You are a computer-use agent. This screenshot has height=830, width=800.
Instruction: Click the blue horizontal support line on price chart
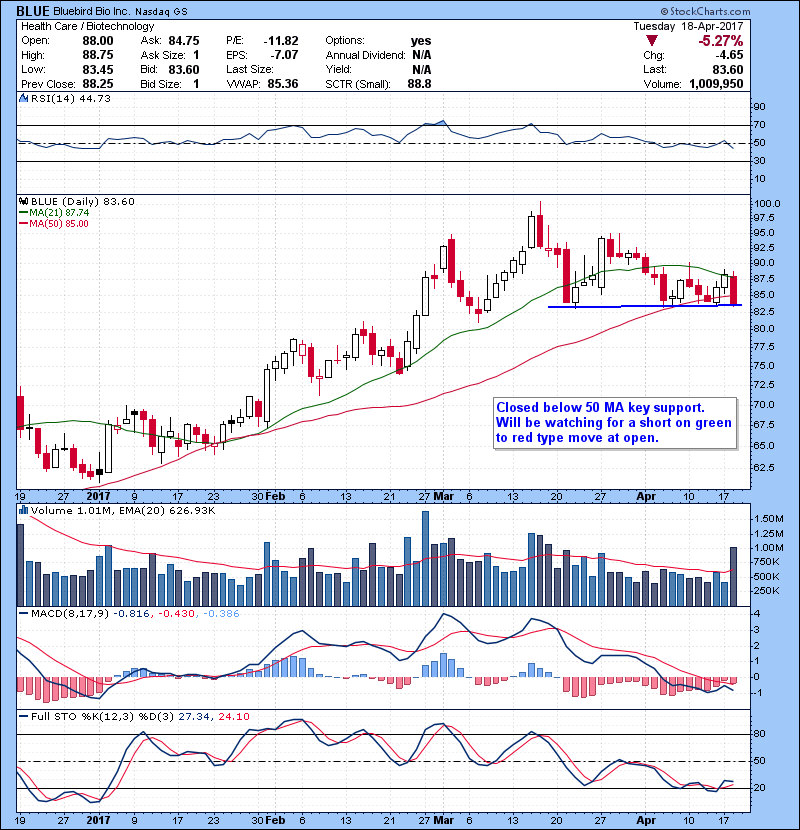point(644,306)
